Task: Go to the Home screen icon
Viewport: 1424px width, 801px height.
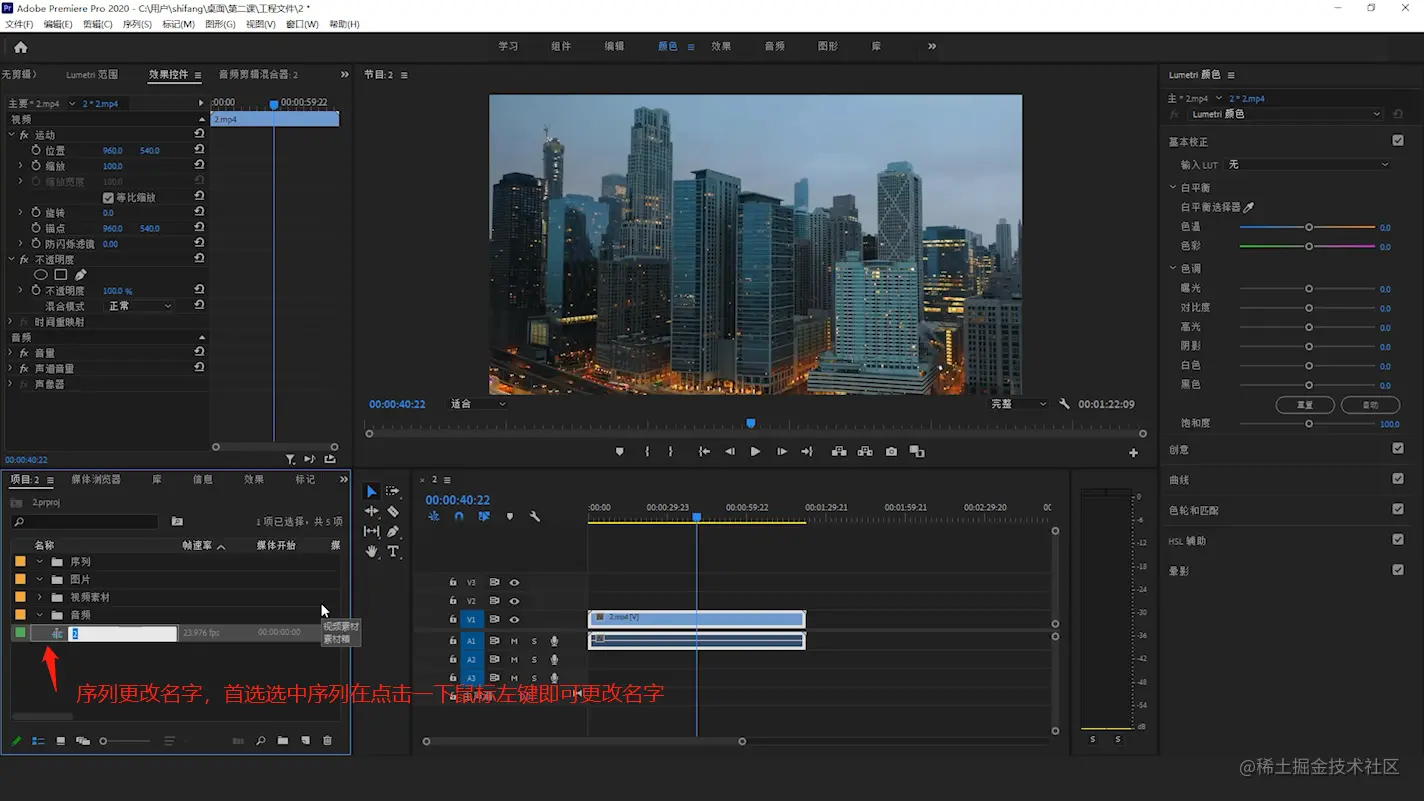Action: tap(20, 47)
